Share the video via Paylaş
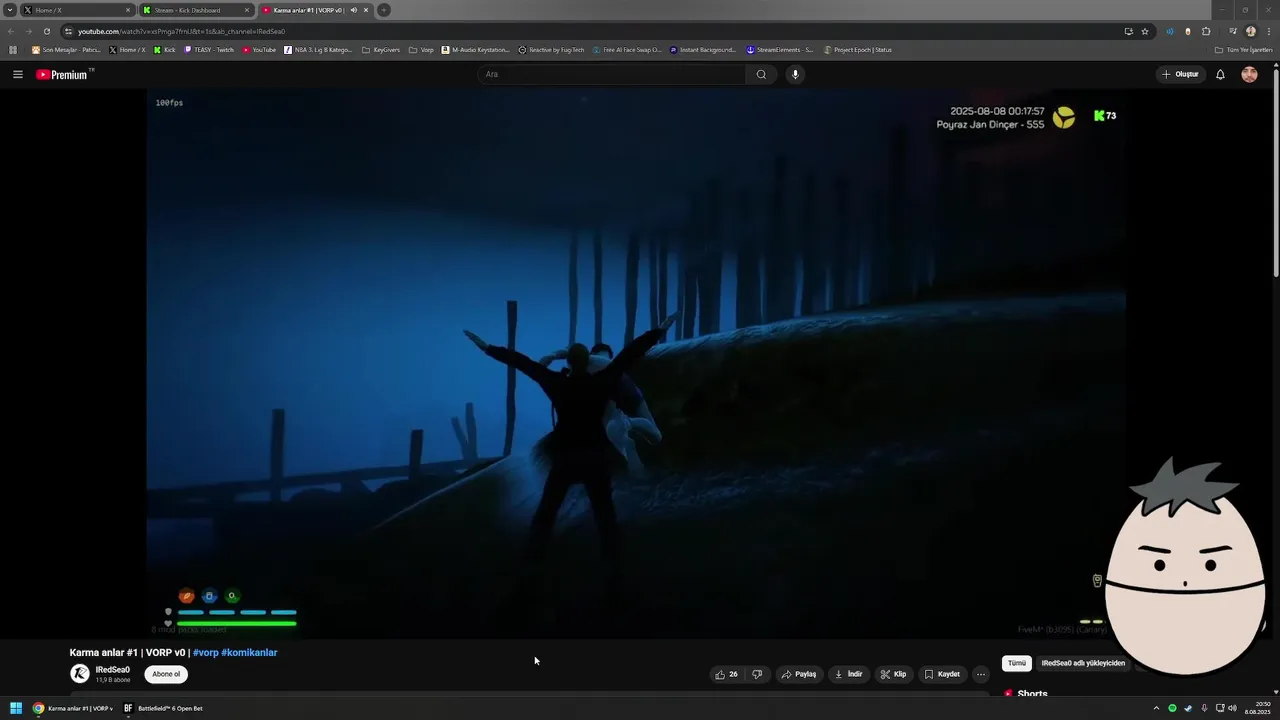 (x=799, y=674)
